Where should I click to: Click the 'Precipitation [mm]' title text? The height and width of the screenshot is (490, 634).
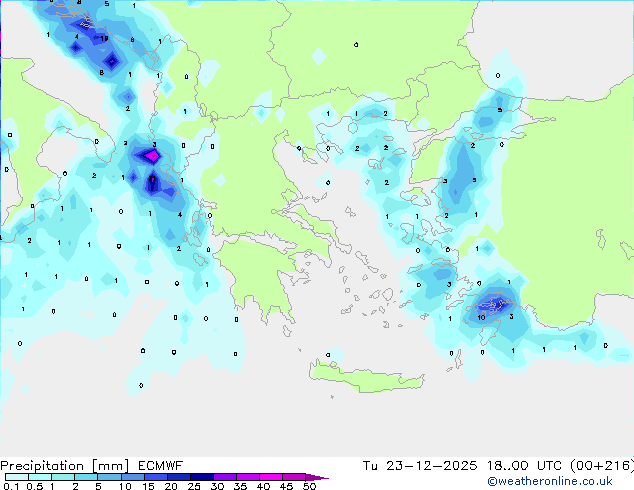point(65,466)
